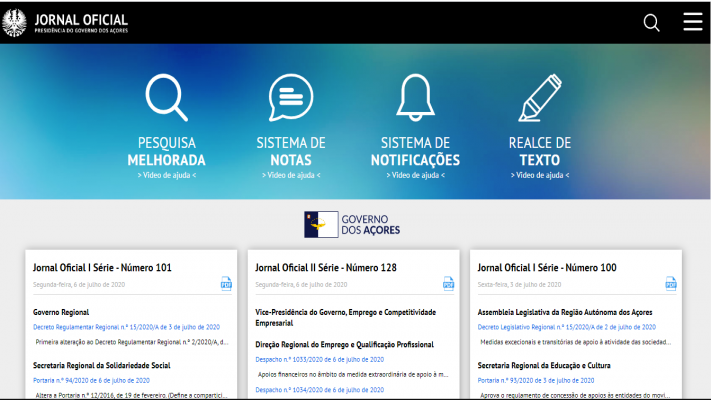This screenshot has width=711, height=400.
Task: Click the Jornal Oficial coat of arms logo
Action: tap(14, 22)
